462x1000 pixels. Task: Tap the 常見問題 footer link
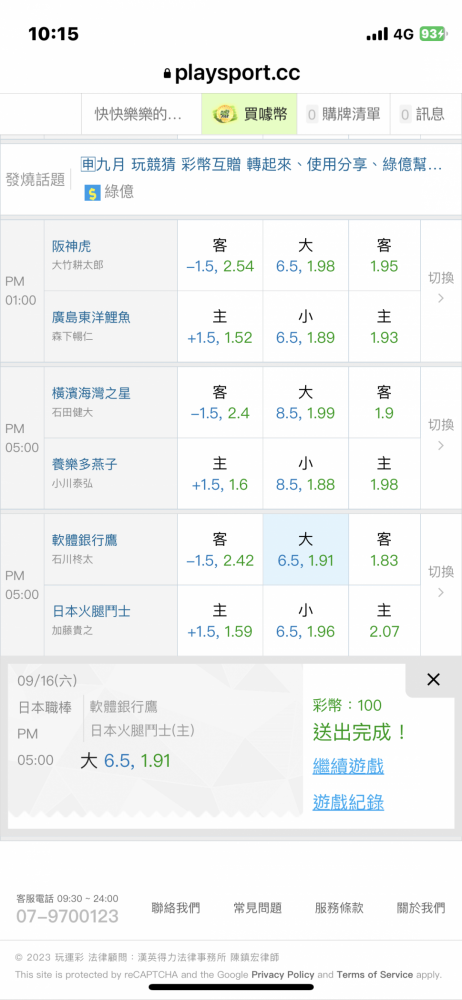pos(258,908)
